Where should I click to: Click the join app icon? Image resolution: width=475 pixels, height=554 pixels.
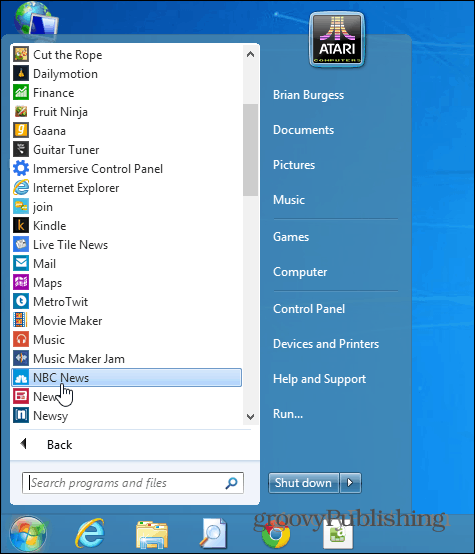[x=21, y=206]
